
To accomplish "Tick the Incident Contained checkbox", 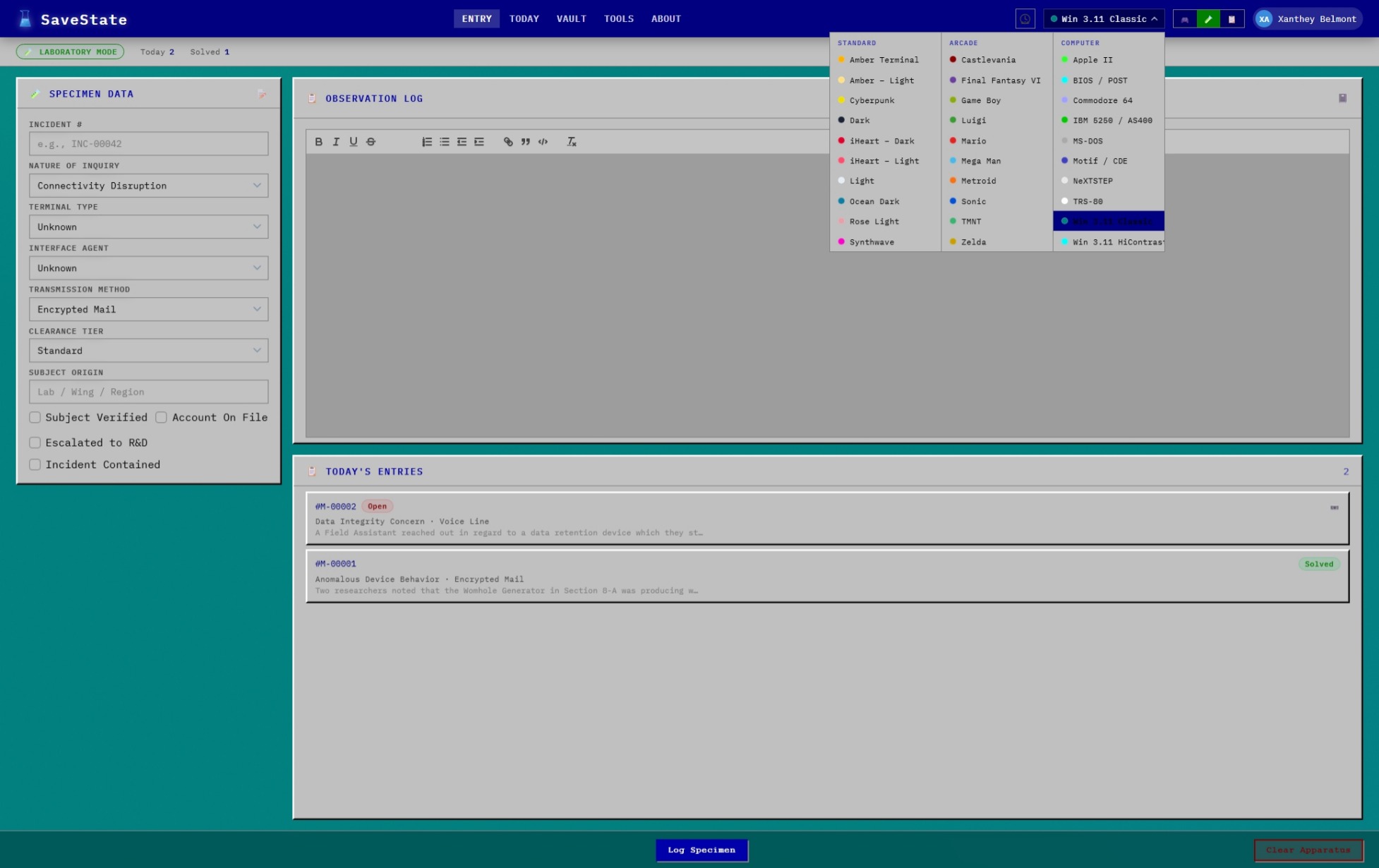I will click(35, 465).
